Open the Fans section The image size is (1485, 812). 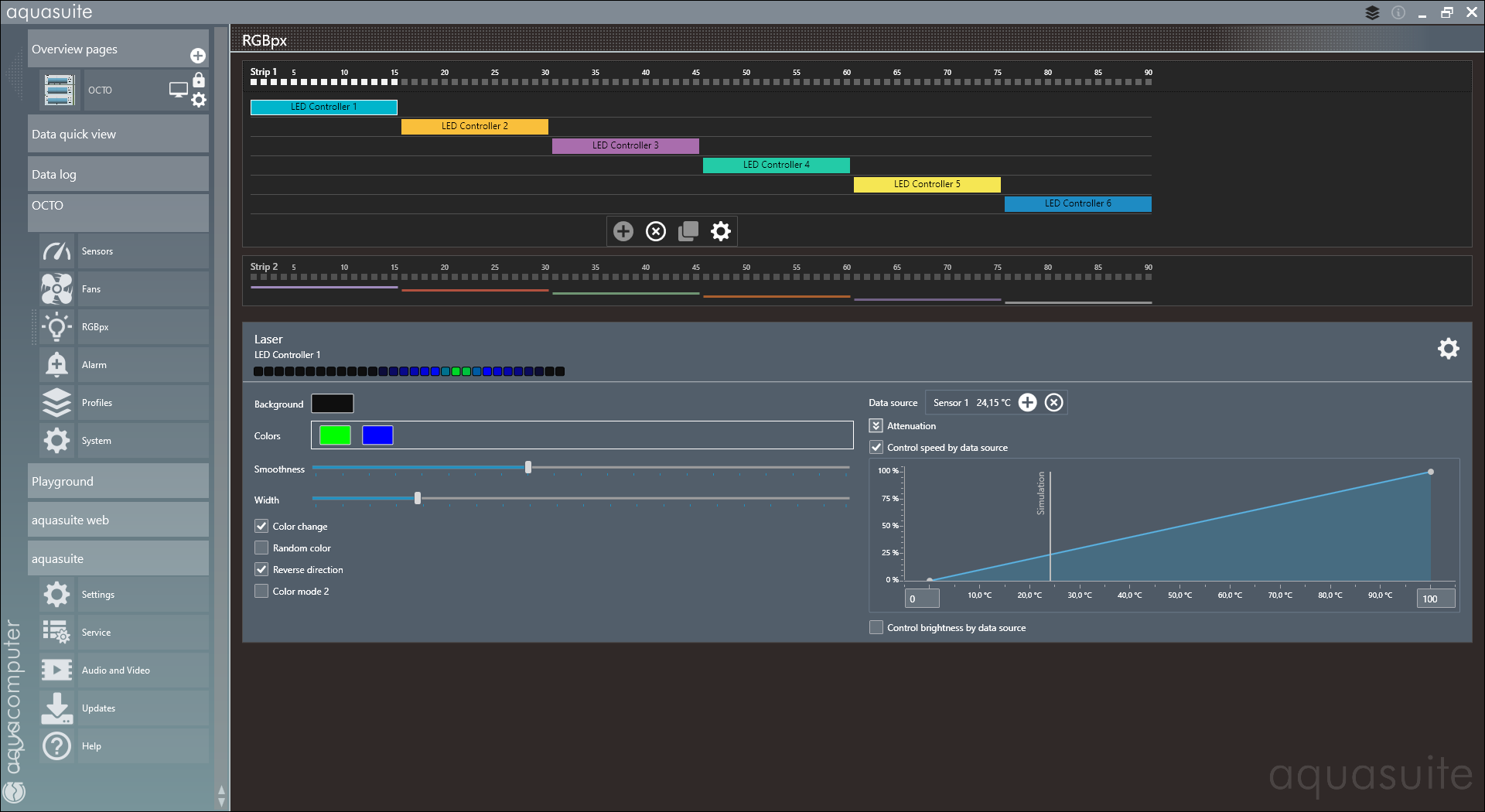click(x=124, y=289)
